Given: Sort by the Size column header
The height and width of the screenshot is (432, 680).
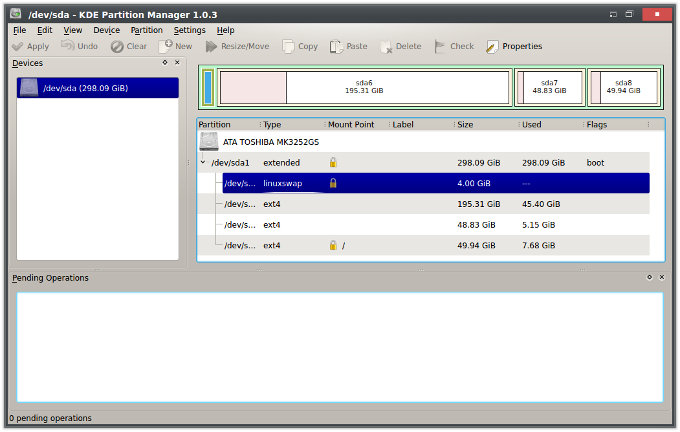Looking at the screenshot, I should pyautogui.click(x=486, y=124).
